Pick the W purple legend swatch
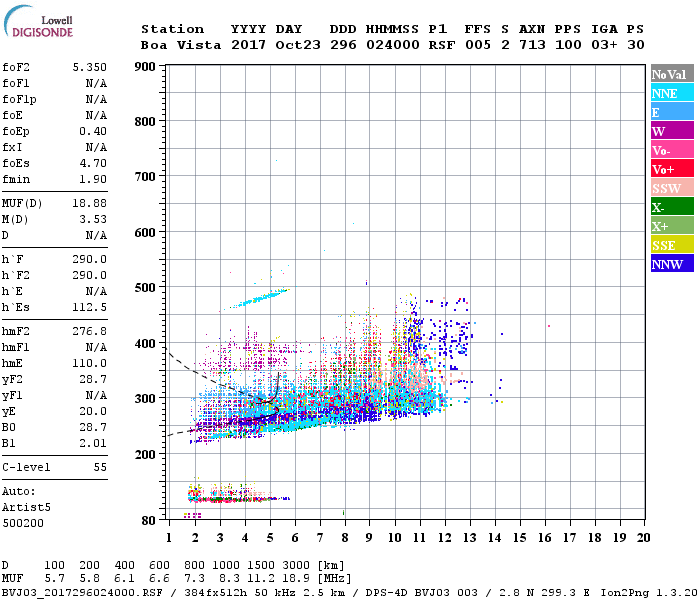The image size is (700, 600). [x=672, y=131]
